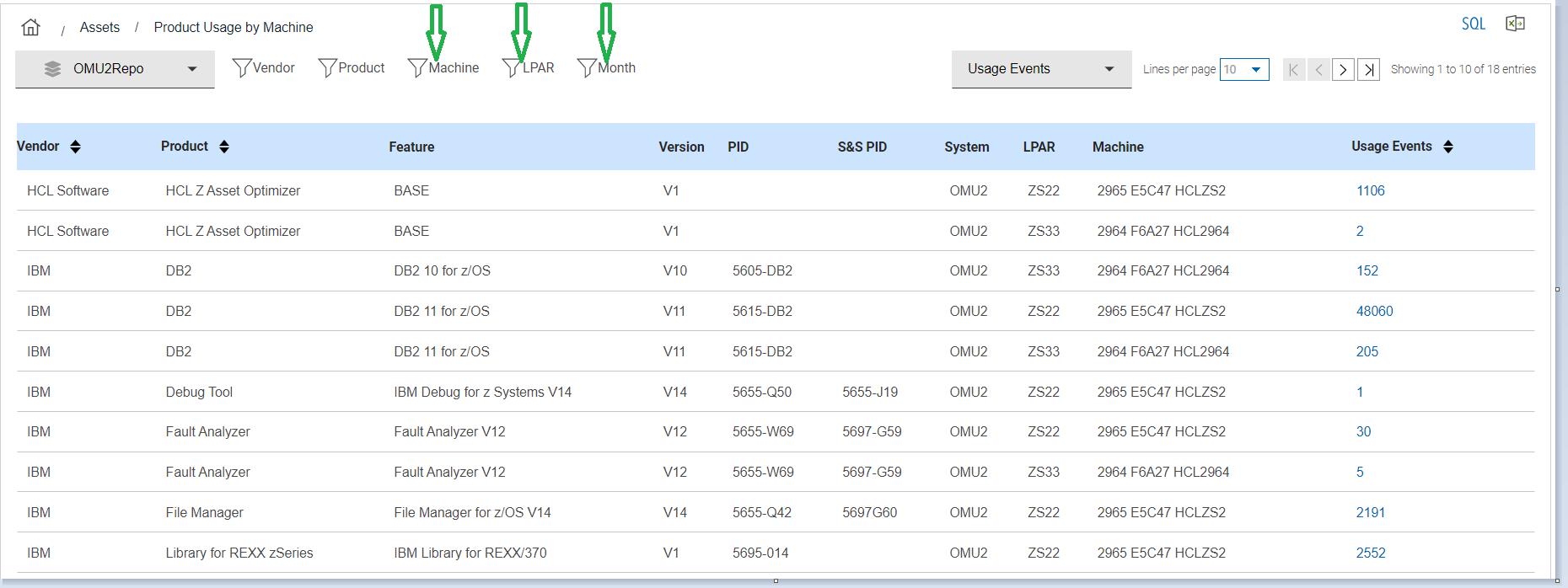Open the Product filter
Viewport: 1568px width, 588px height.
pyautogui.click(x=351, y=68)
